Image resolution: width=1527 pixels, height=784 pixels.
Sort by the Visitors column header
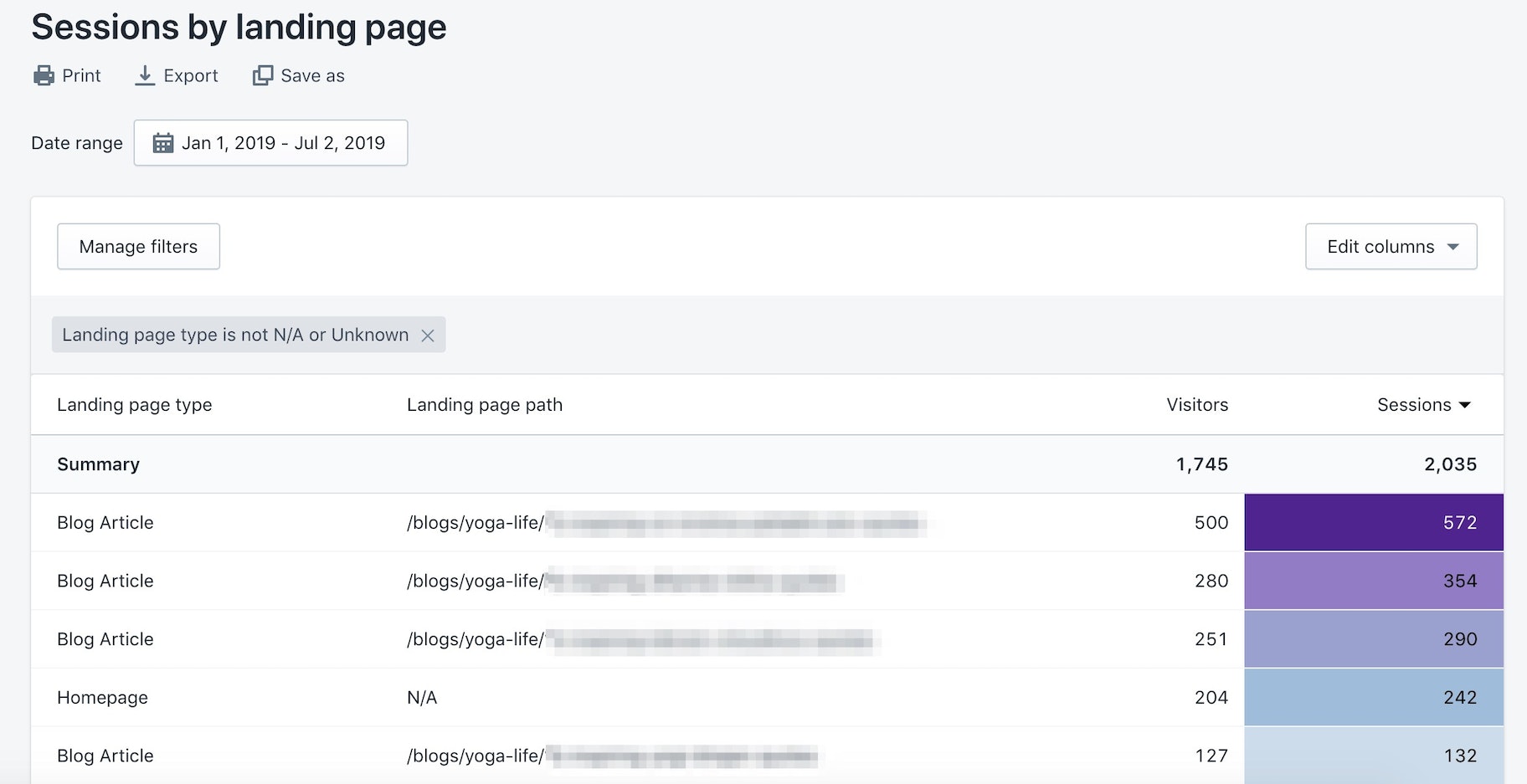1197,405
